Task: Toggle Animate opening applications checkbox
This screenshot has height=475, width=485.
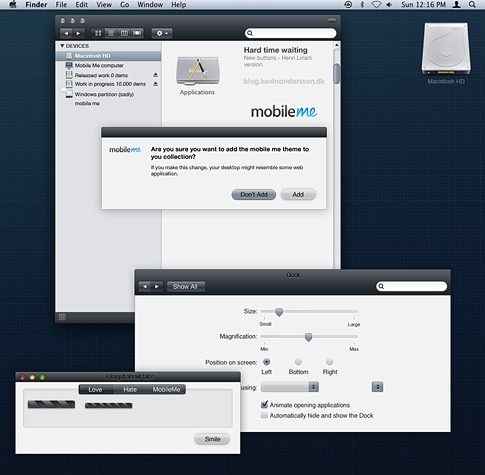Action: click(x=264, y=405)
